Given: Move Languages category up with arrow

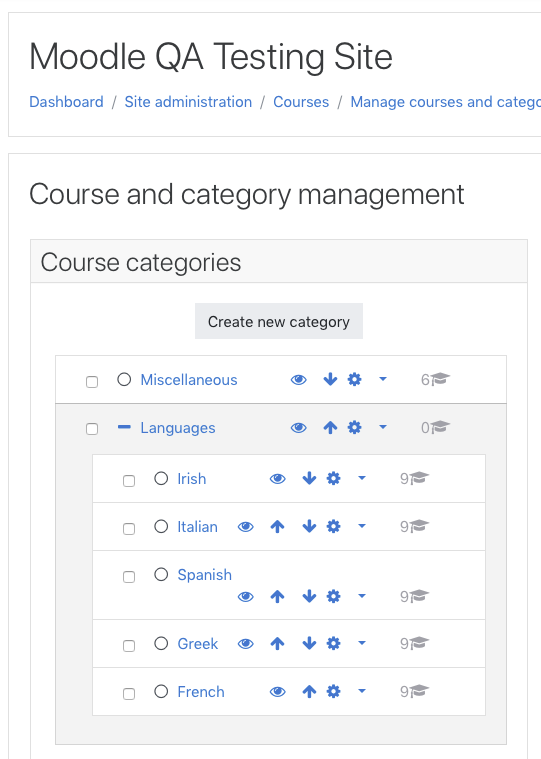Looking at the screenshot, I should click(x=330, y=427).
